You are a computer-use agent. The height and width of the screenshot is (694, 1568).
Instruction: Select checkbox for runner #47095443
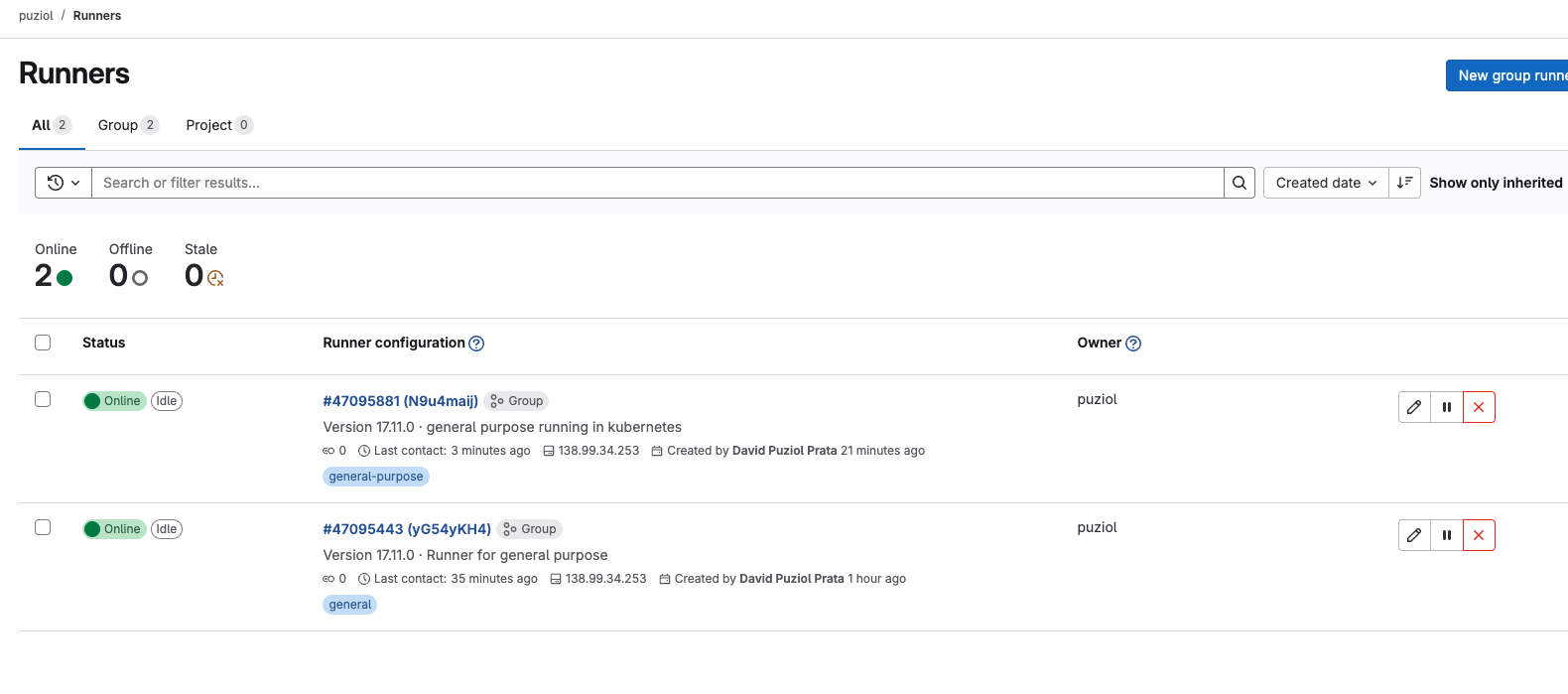click(43, 527)
